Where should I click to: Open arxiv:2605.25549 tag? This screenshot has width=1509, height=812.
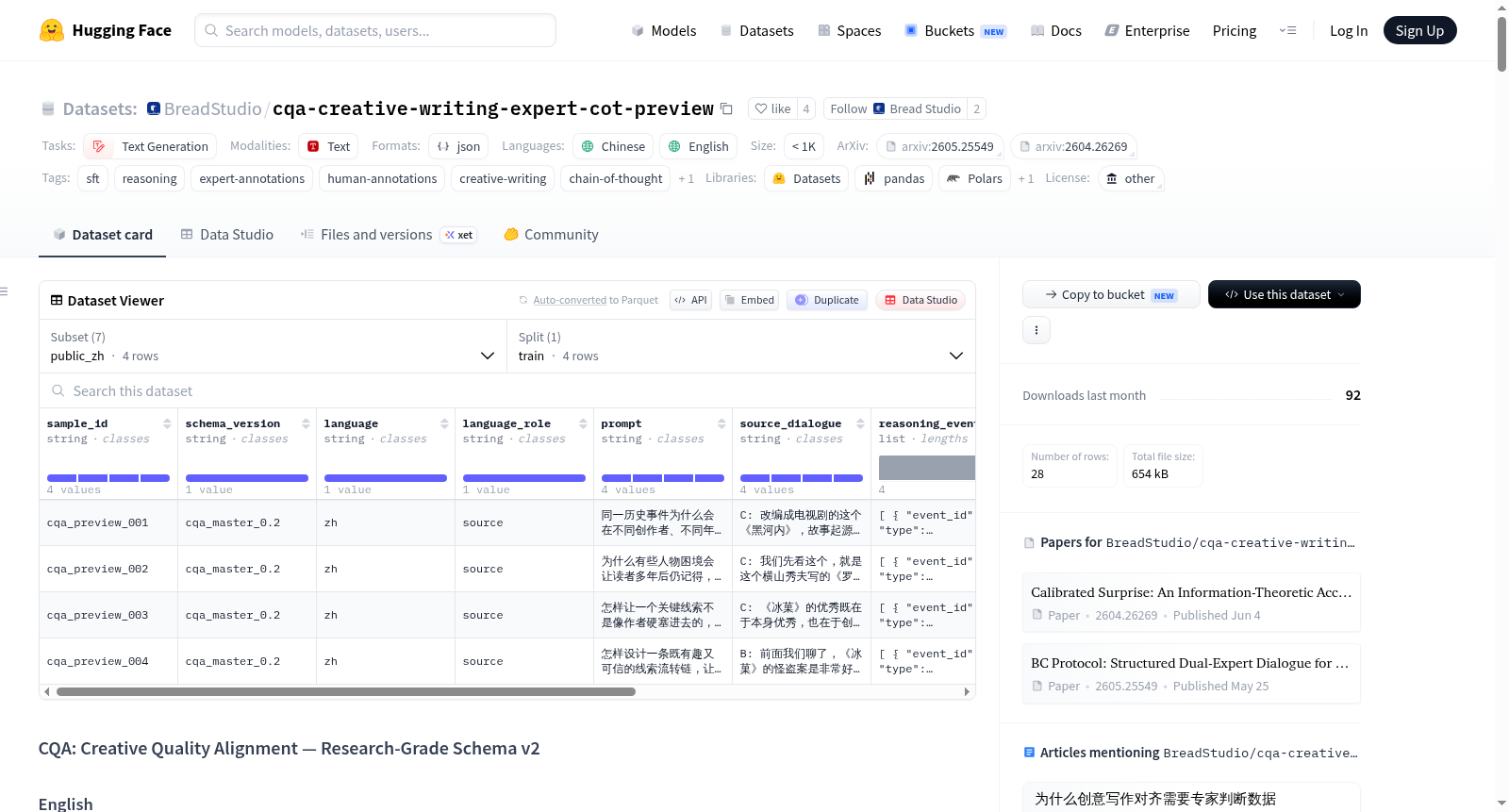click(x=939, y=146)
